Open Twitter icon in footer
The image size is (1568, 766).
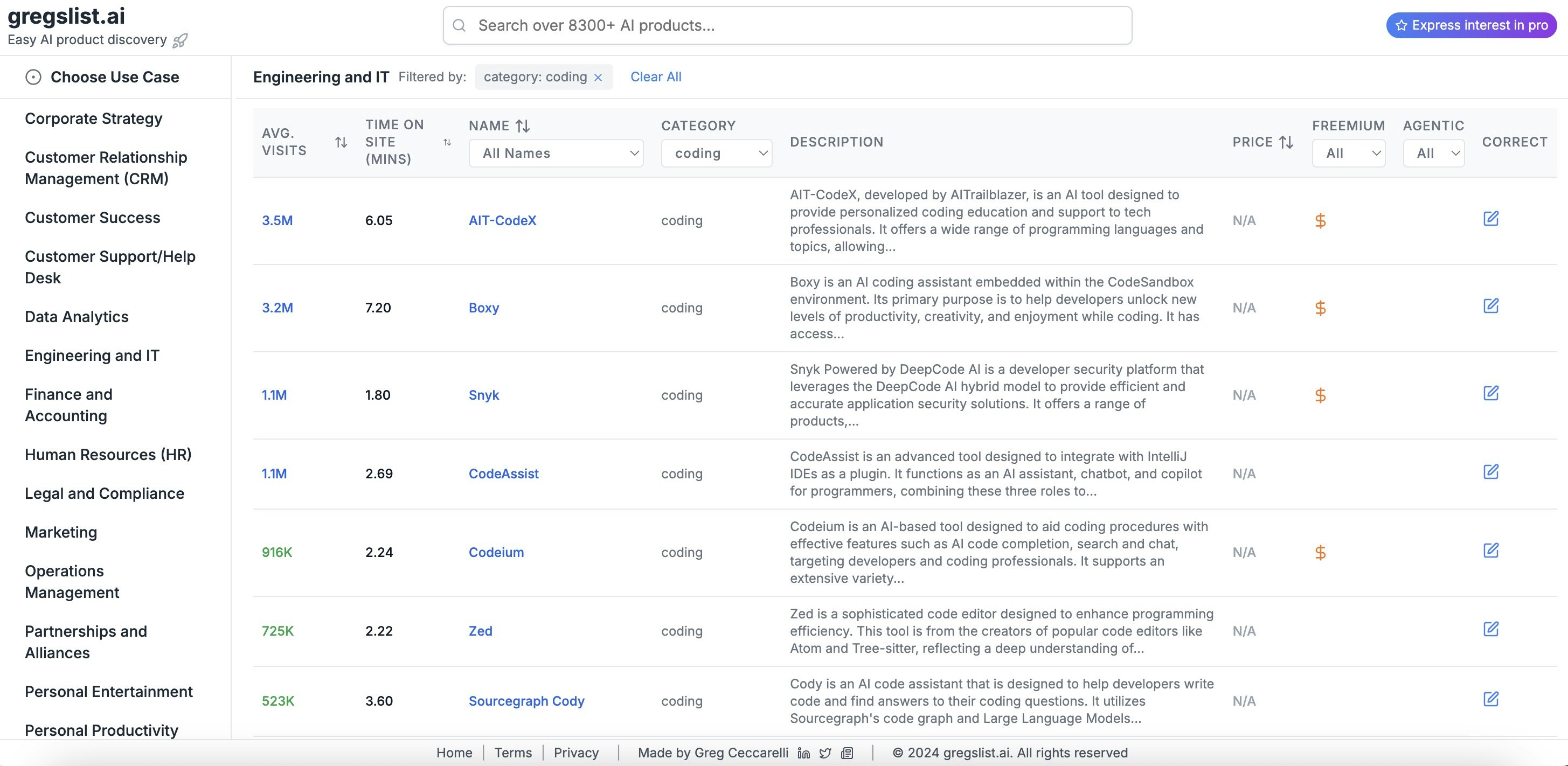tap(825, 753)
